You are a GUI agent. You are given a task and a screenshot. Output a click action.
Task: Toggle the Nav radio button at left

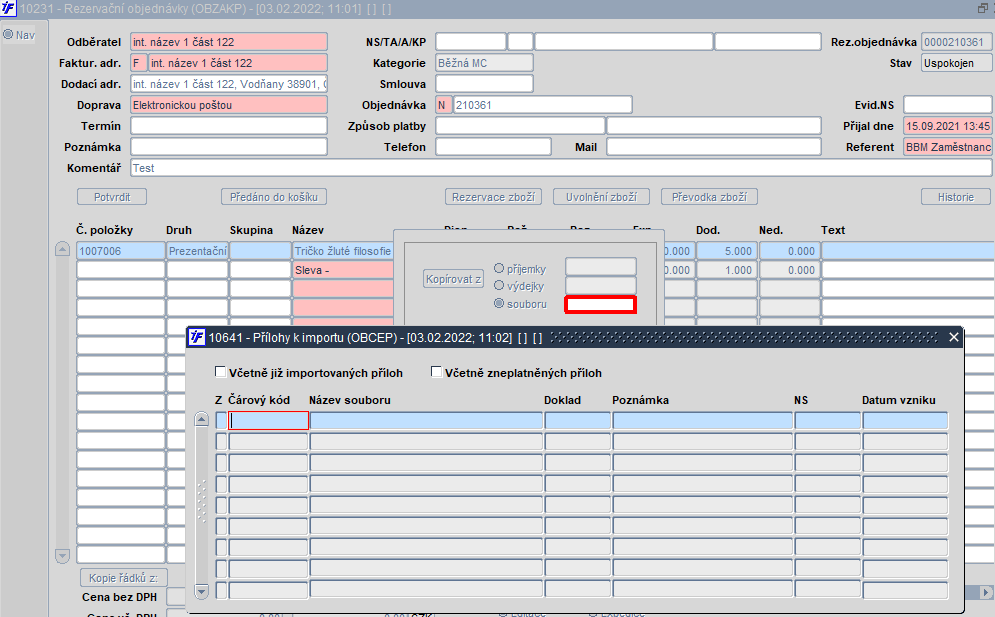click(8, 34)
